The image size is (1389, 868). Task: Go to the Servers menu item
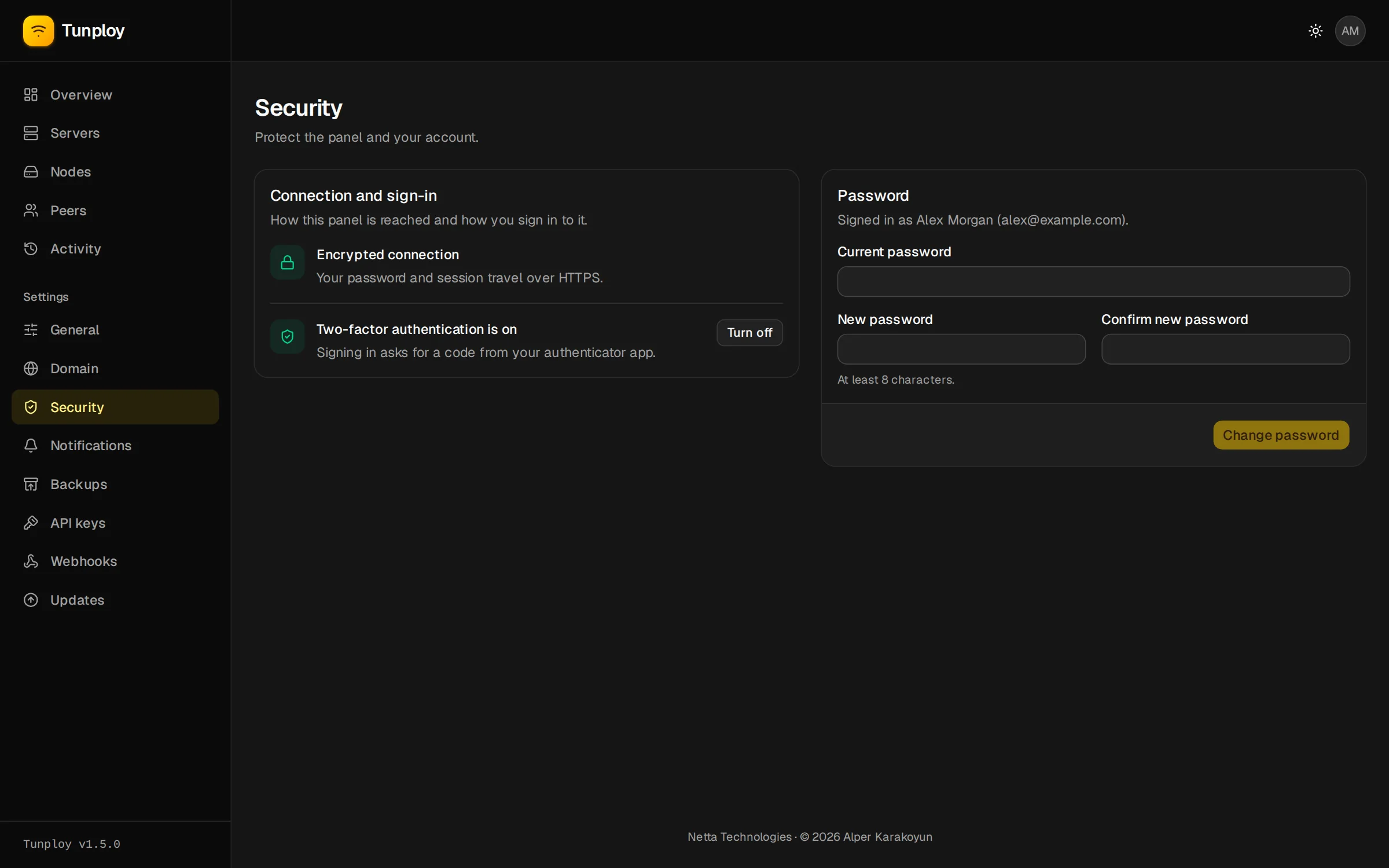coord(75,133)
